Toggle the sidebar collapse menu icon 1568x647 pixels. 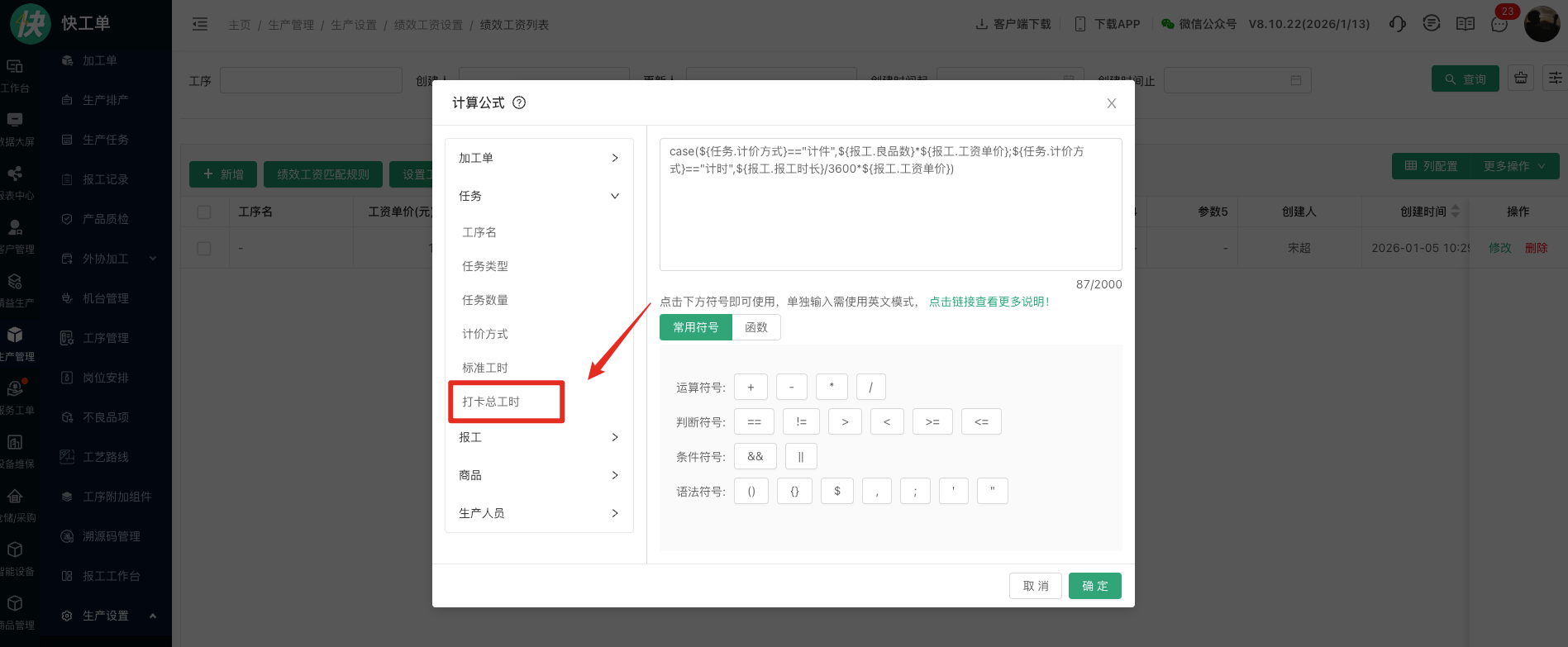point(200,24)
